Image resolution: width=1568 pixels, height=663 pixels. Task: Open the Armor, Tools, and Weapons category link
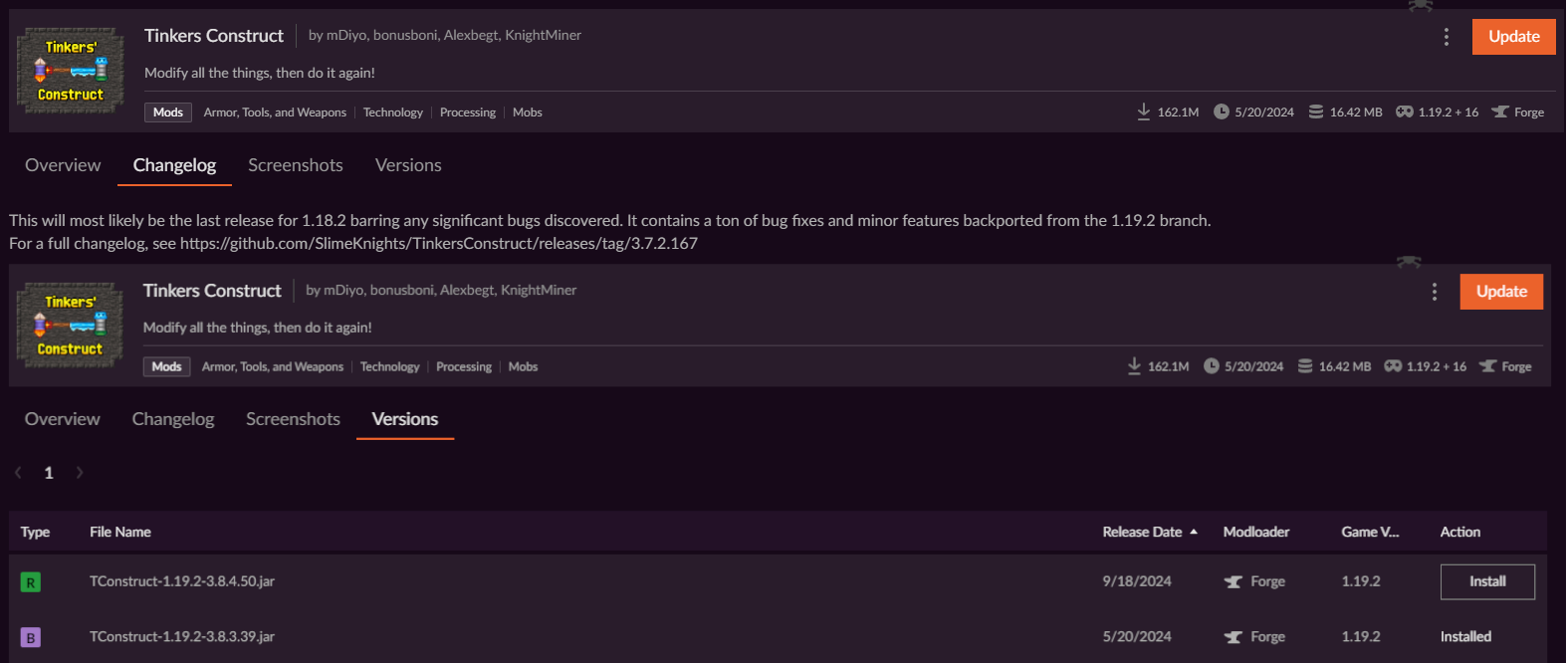(x=275, y=112)
